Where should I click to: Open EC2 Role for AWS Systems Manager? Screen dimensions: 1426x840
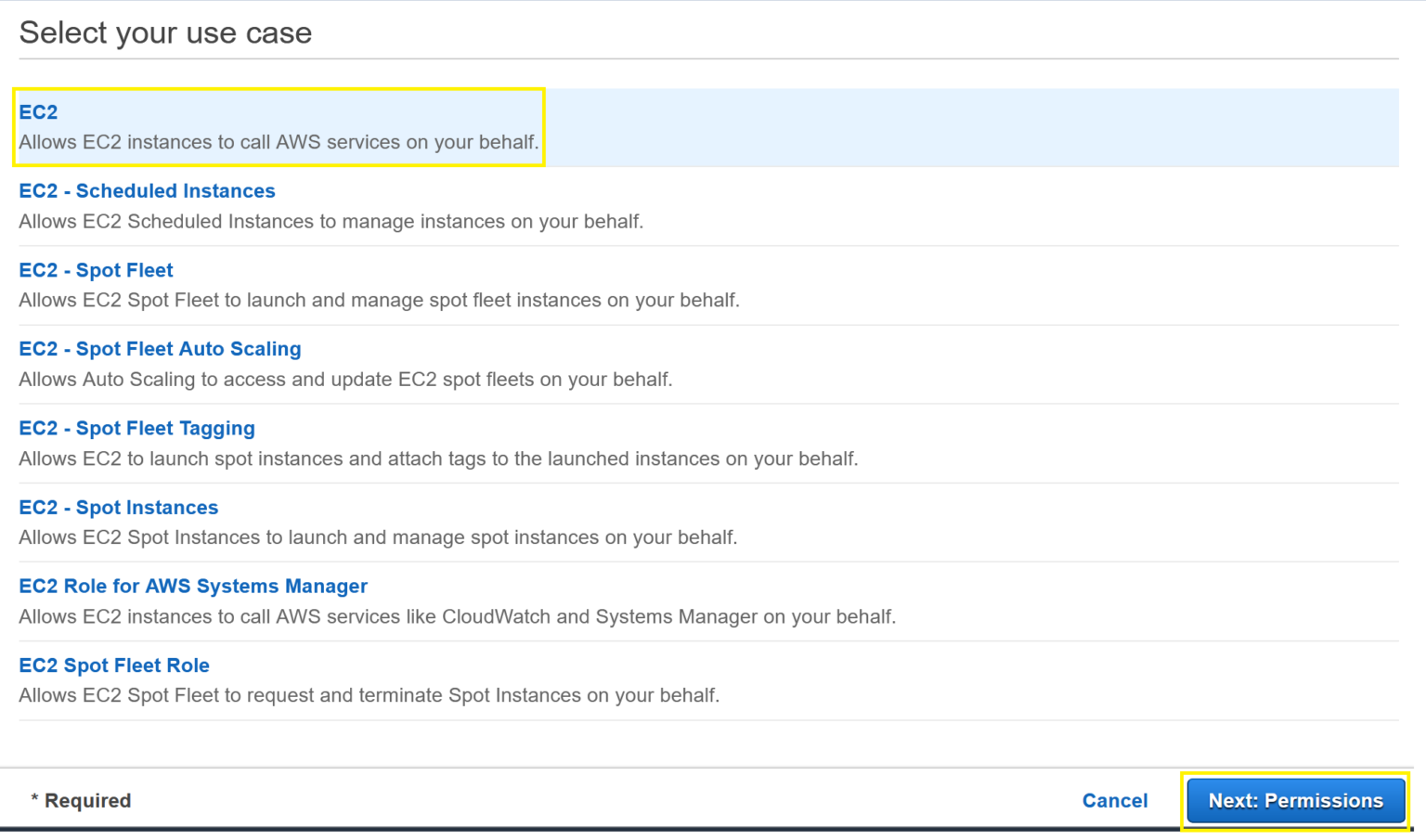point(193,587)
